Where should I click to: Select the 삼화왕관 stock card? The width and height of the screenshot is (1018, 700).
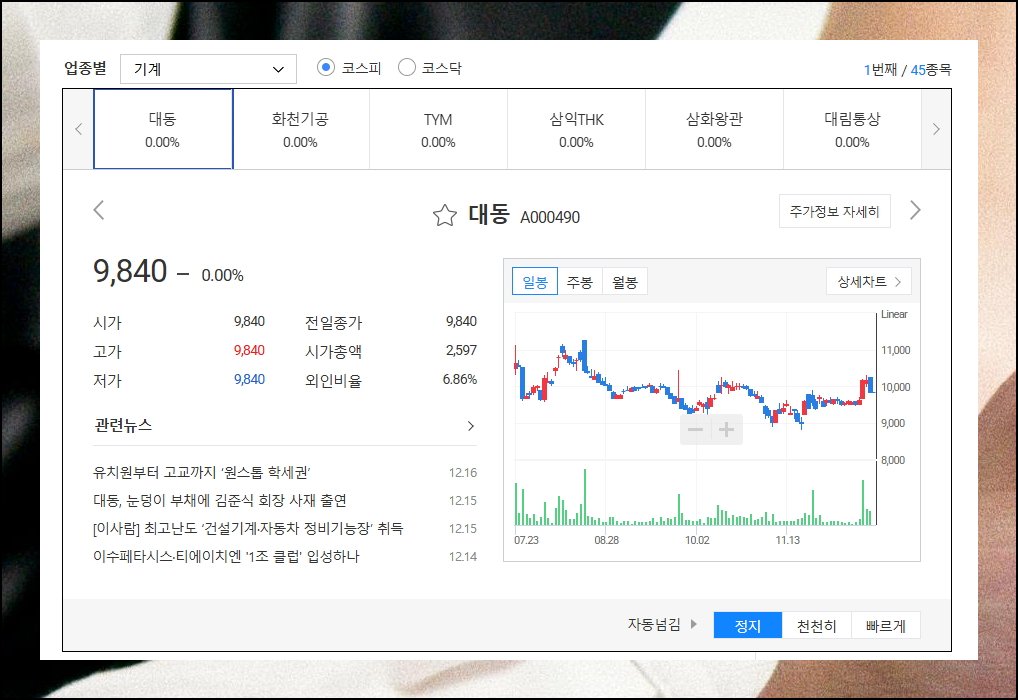pyautogui.click(x=714, y=129)
